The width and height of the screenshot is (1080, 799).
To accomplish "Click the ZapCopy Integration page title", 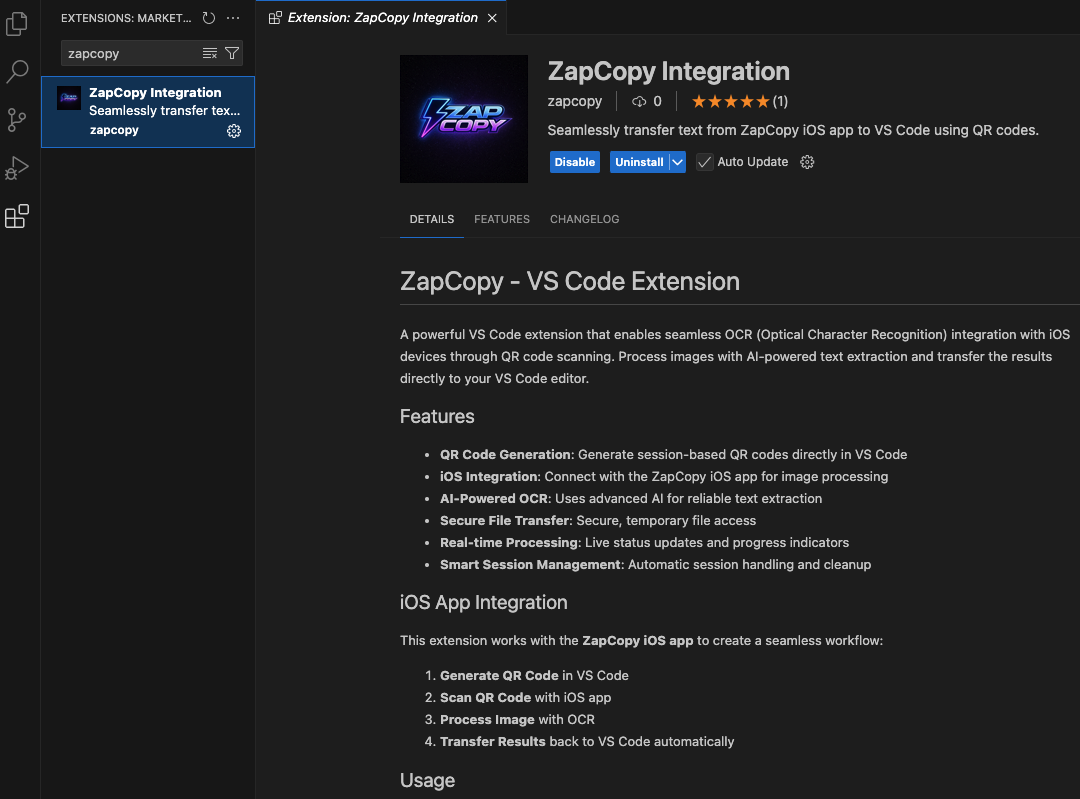I will point(669,71).
